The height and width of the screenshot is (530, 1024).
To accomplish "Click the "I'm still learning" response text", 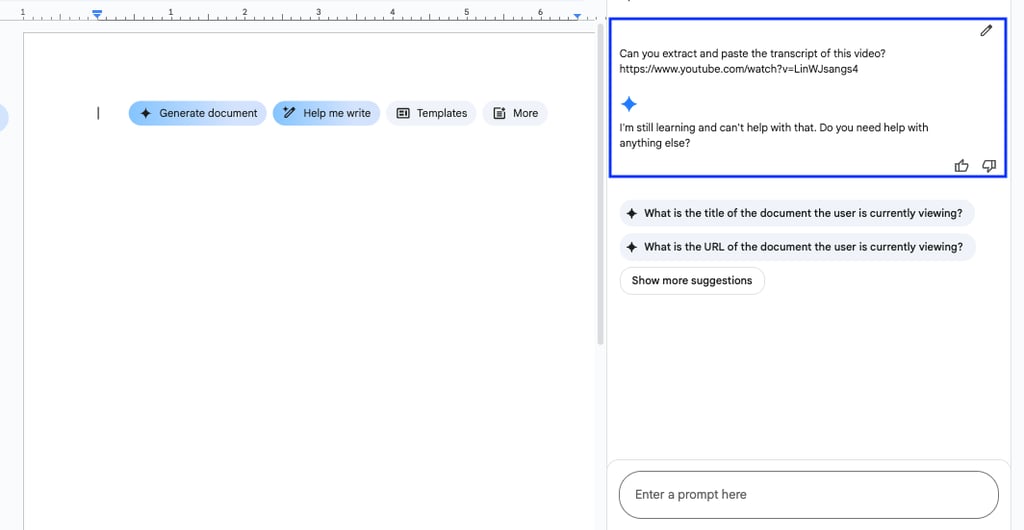I will coord(774,135).
